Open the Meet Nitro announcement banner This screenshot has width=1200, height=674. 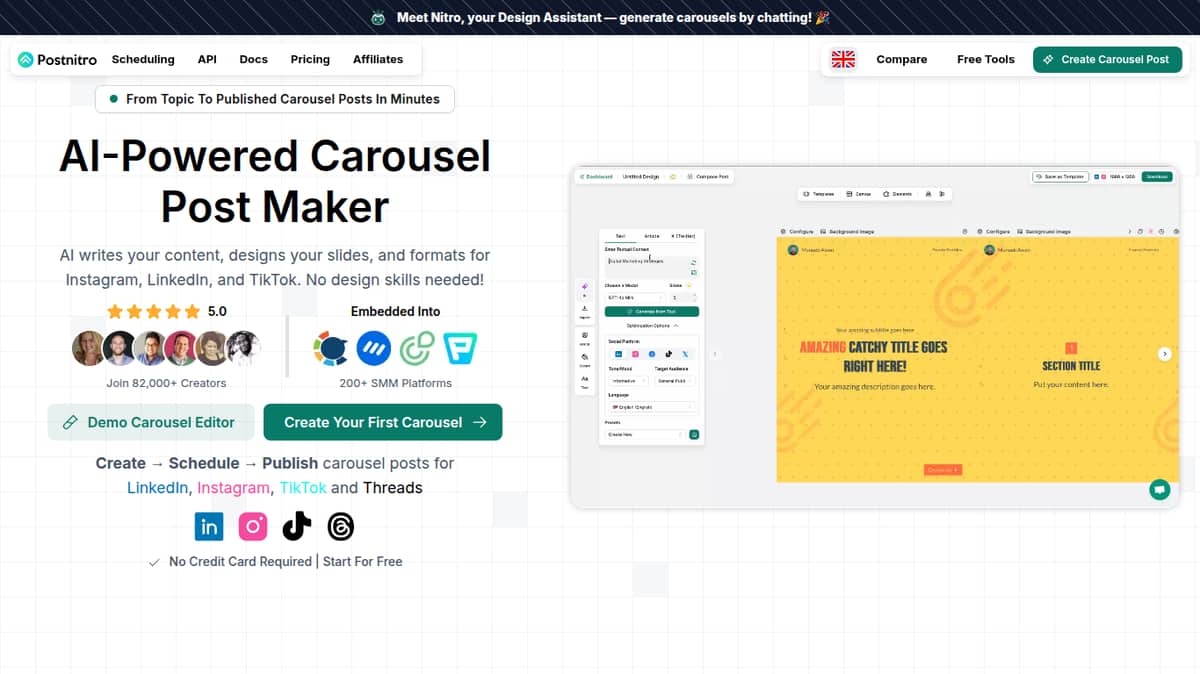coord(600,17)
